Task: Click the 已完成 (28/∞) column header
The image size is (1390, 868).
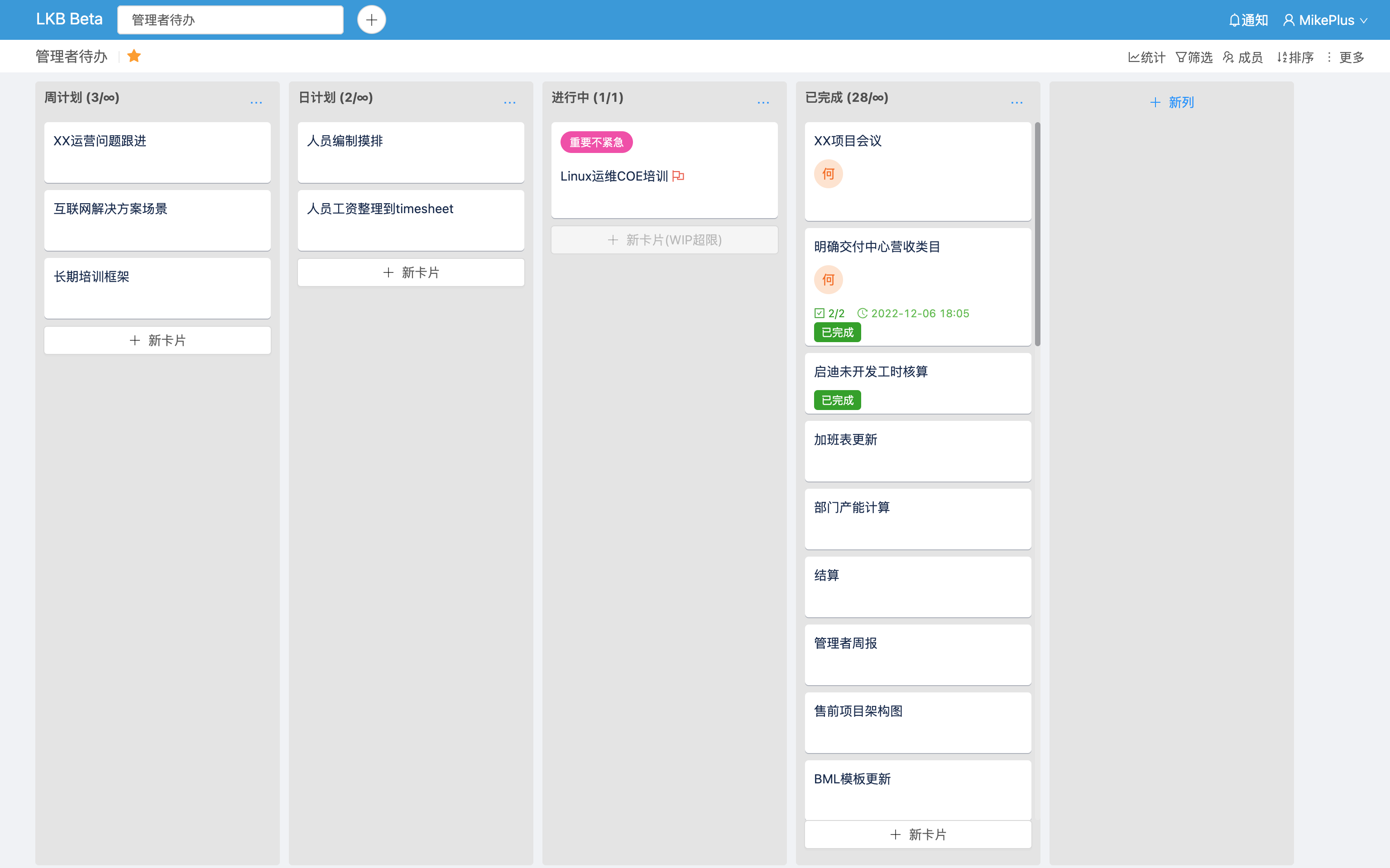Action: click(x=847, y=98)
